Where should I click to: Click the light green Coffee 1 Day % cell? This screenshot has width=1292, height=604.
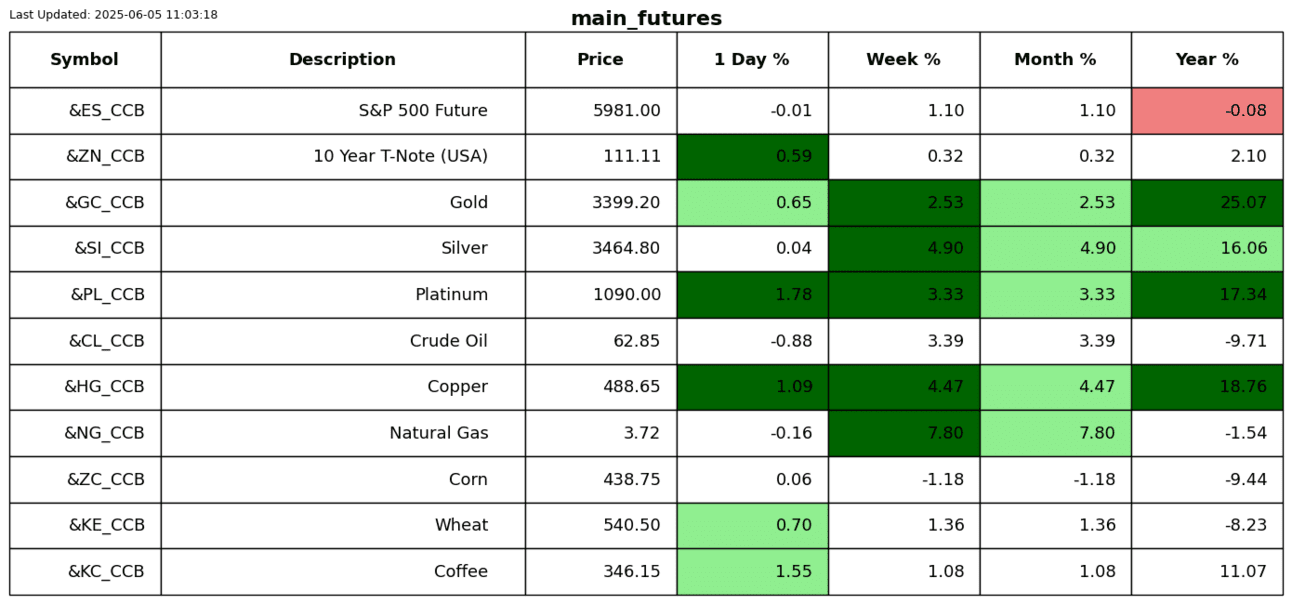pos(752,572)
